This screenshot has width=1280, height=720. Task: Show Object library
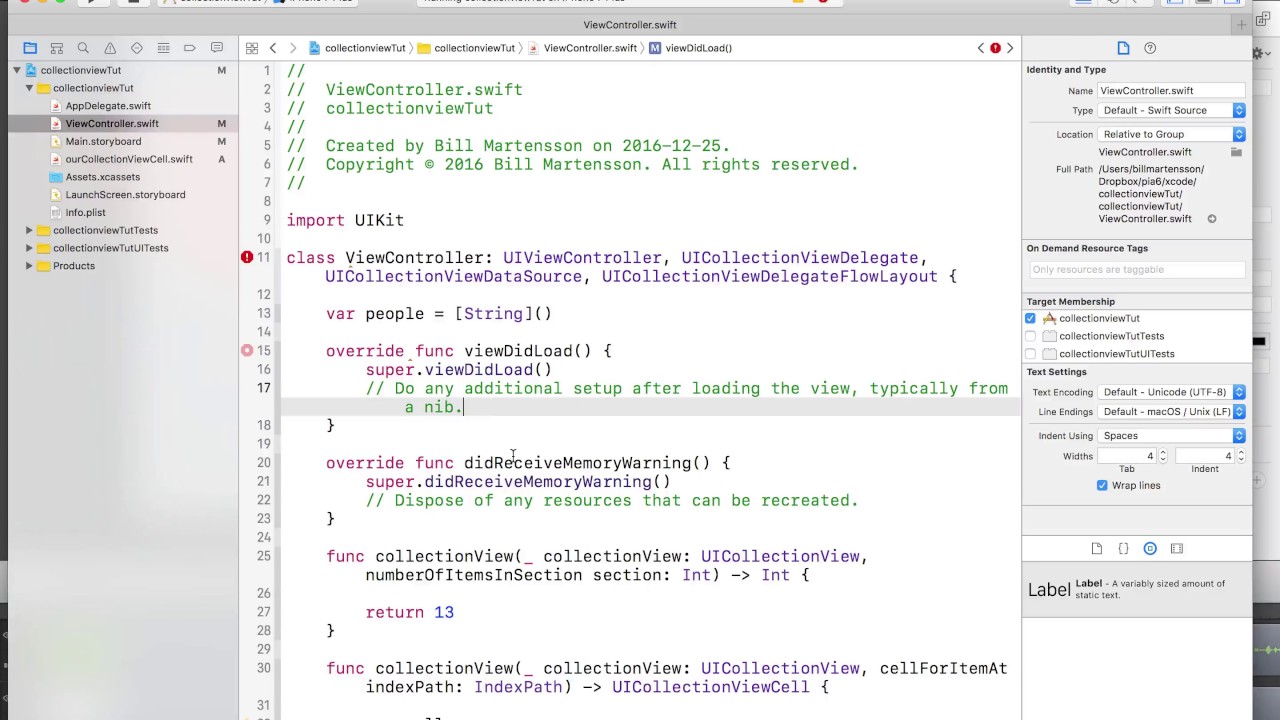coord(1150,548)
